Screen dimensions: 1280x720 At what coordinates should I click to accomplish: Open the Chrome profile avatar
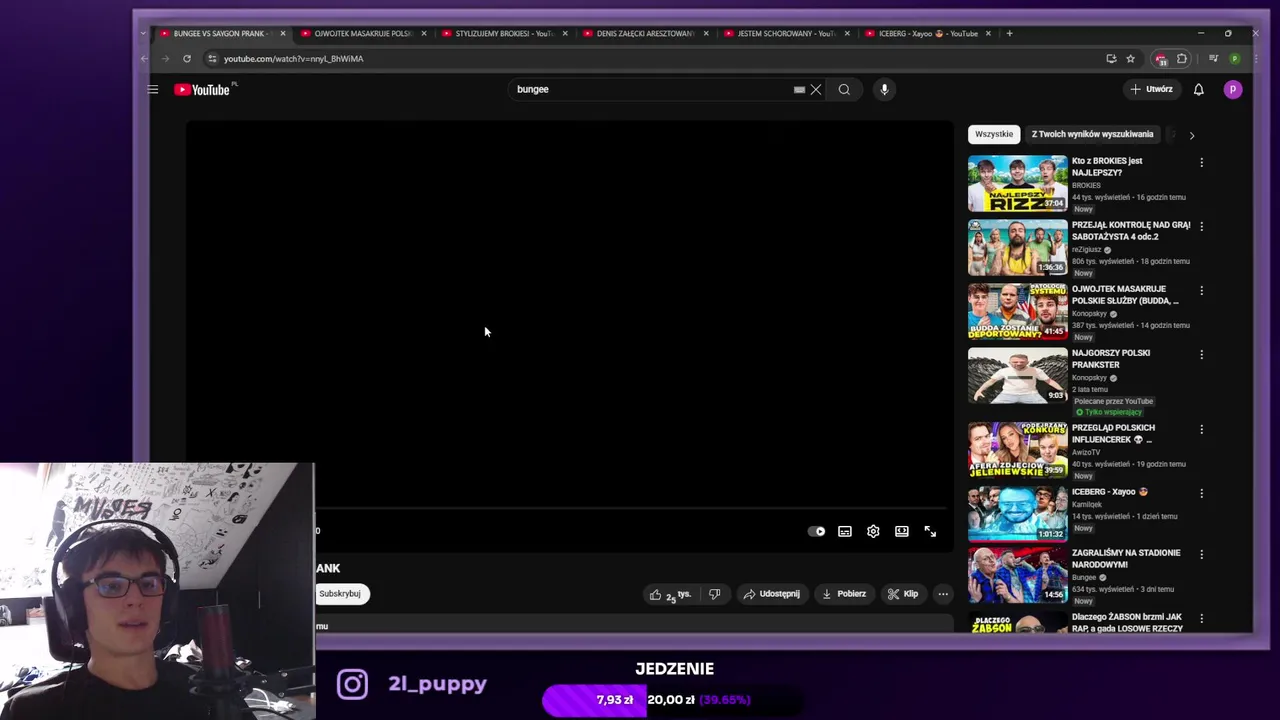pyautogui.click(x=1234, y=58)
